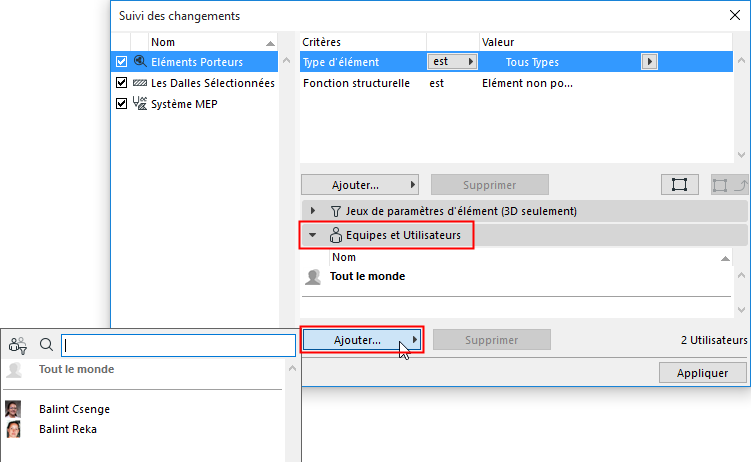Expand Jeux de paramètres d'élément section
This screenshot has width=751, height=462.
coord(313,211)
